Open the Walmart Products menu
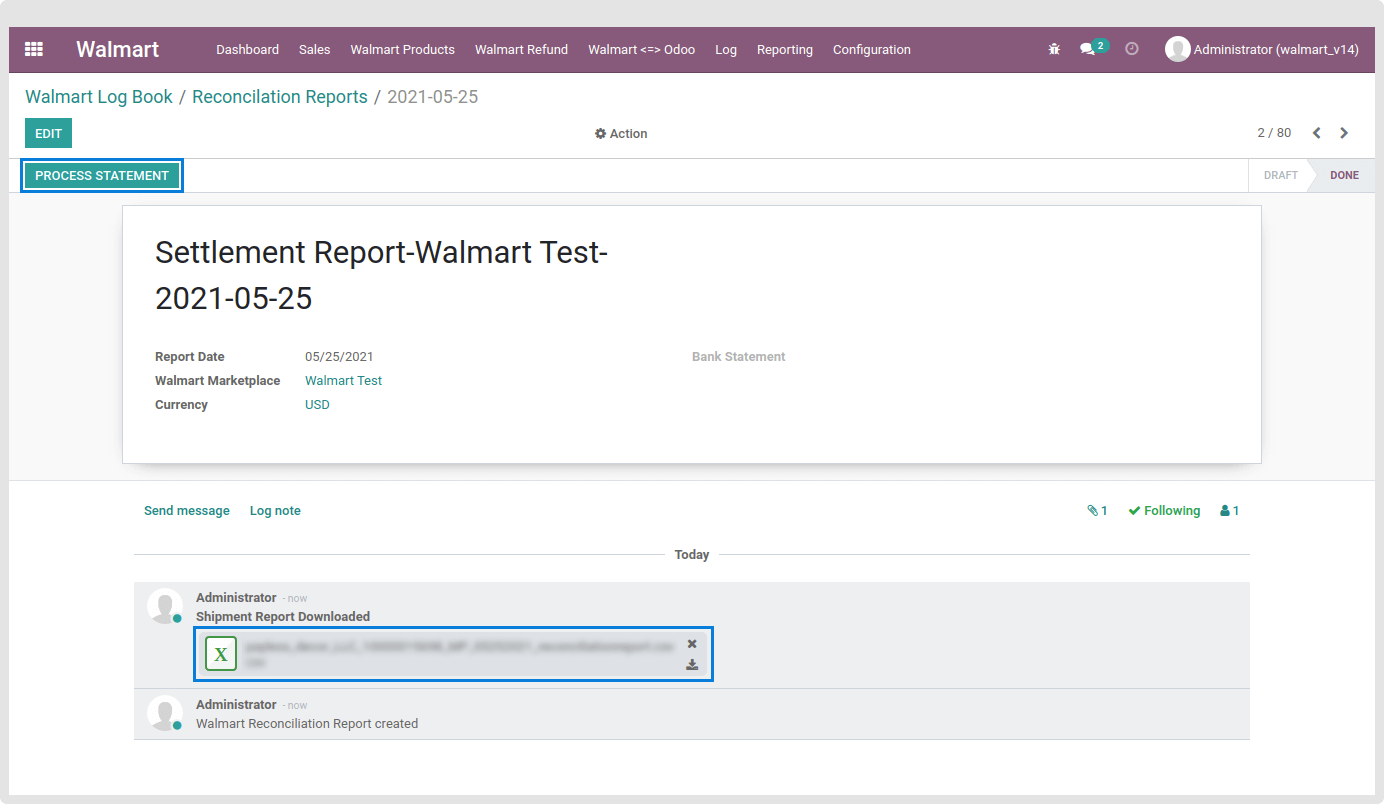The height and width of the screenshot is (804, 1384). point(402,49)
